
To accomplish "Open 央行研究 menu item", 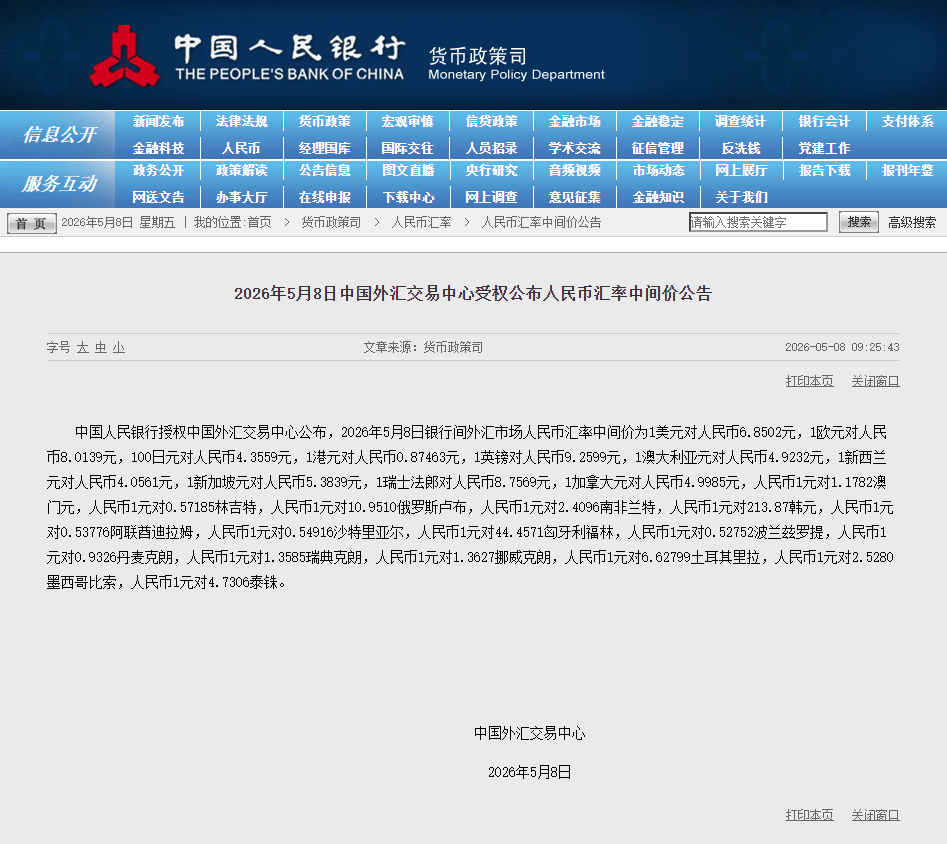I will [492, 170].
